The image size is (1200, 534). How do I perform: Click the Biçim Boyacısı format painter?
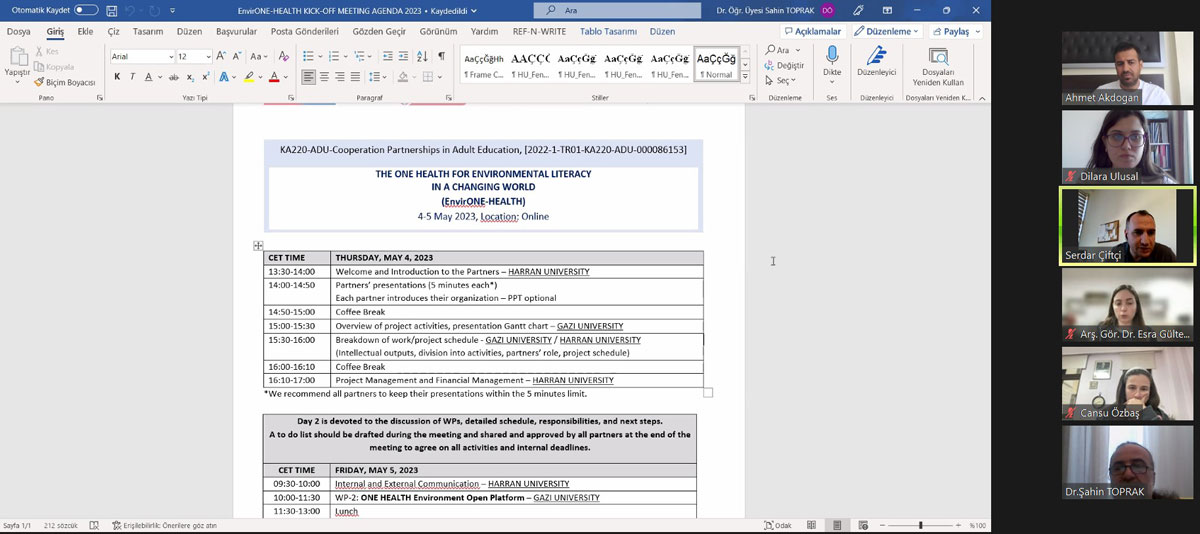tap(64, 82)
